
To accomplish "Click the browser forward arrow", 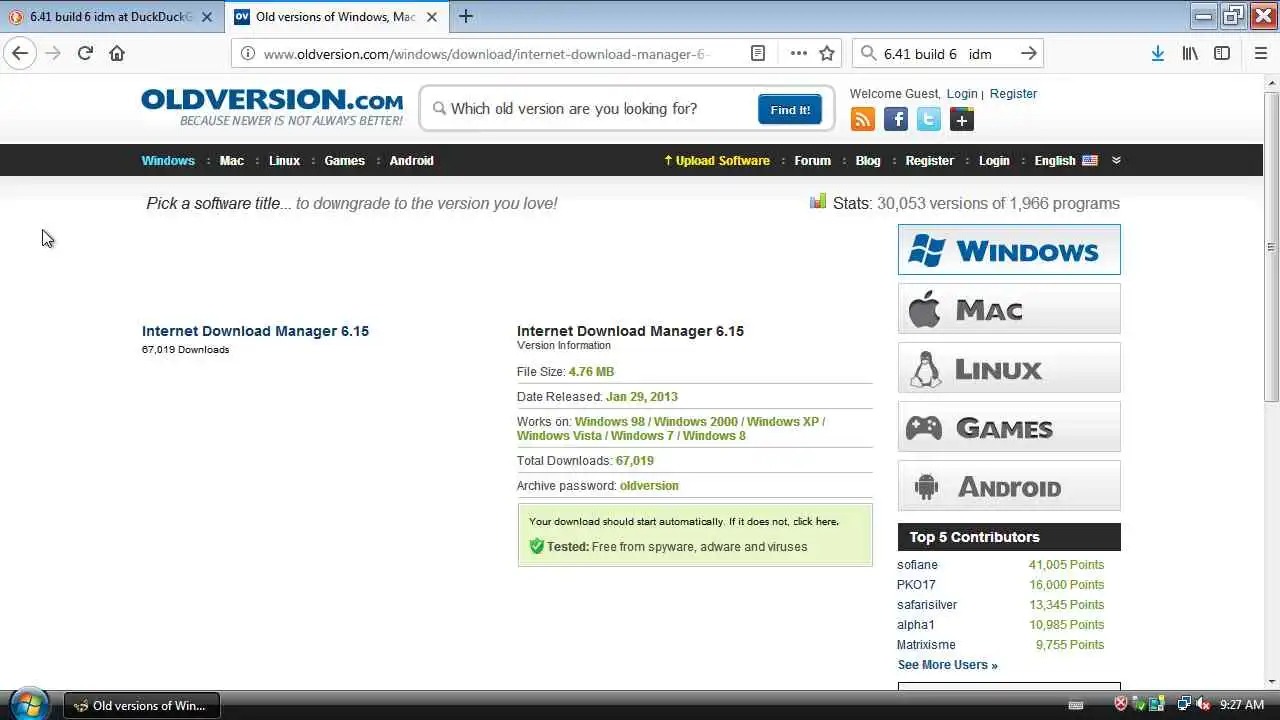I will [53, 54].
